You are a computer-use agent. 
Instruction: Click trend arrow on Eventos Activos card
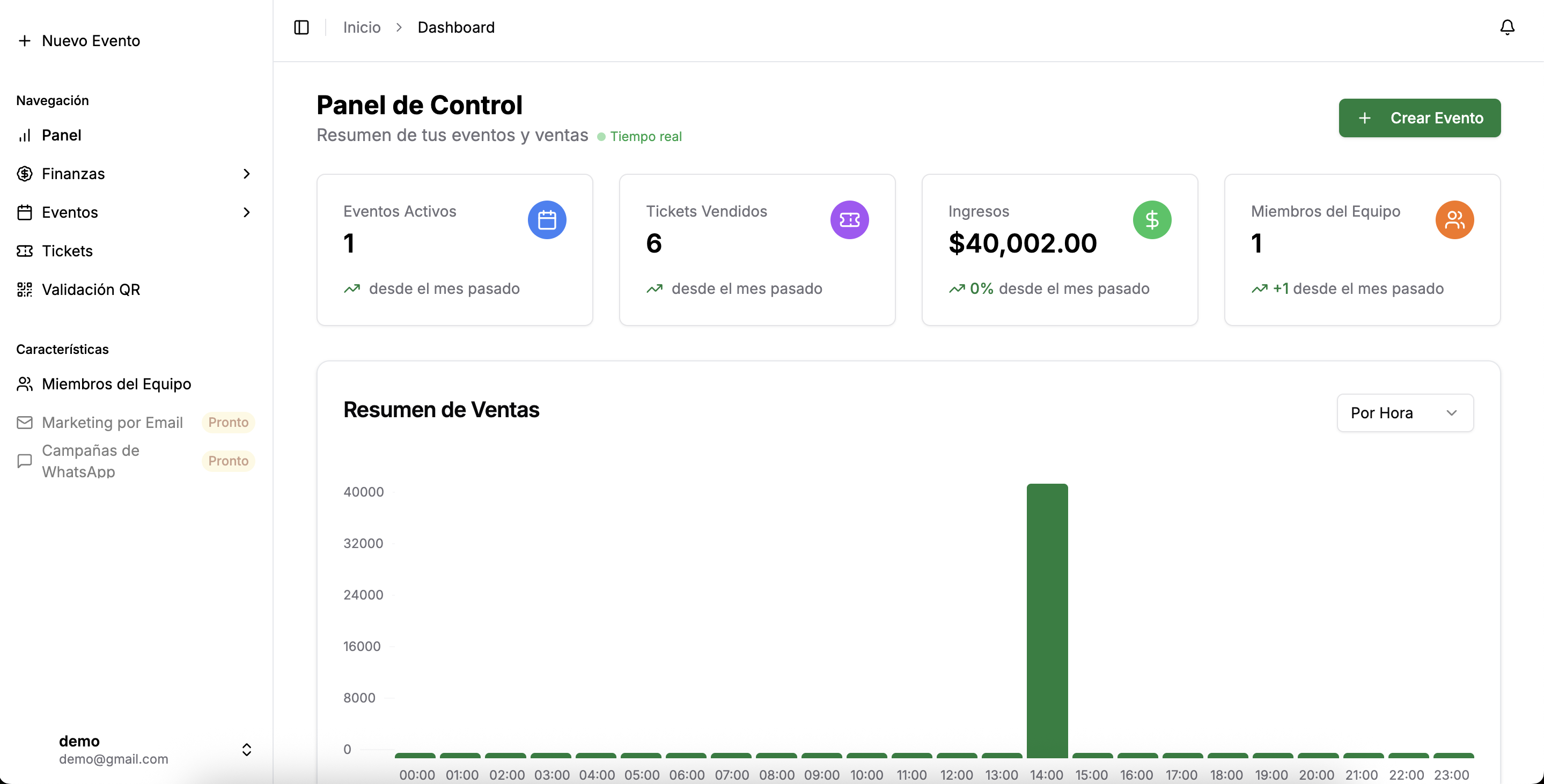352,289
